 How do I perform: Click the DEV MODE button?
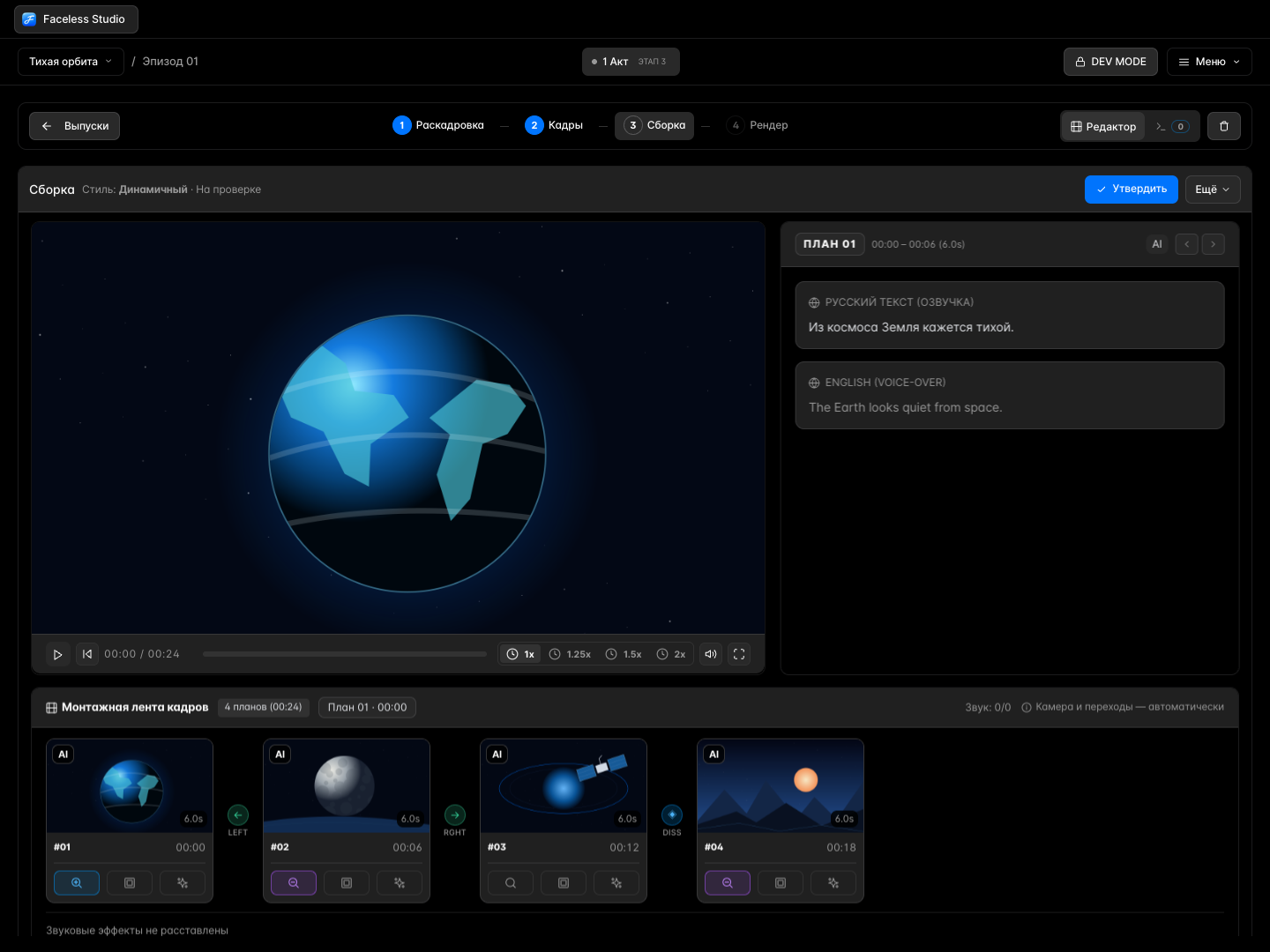pyautogui.click(x=1110, y=62)
